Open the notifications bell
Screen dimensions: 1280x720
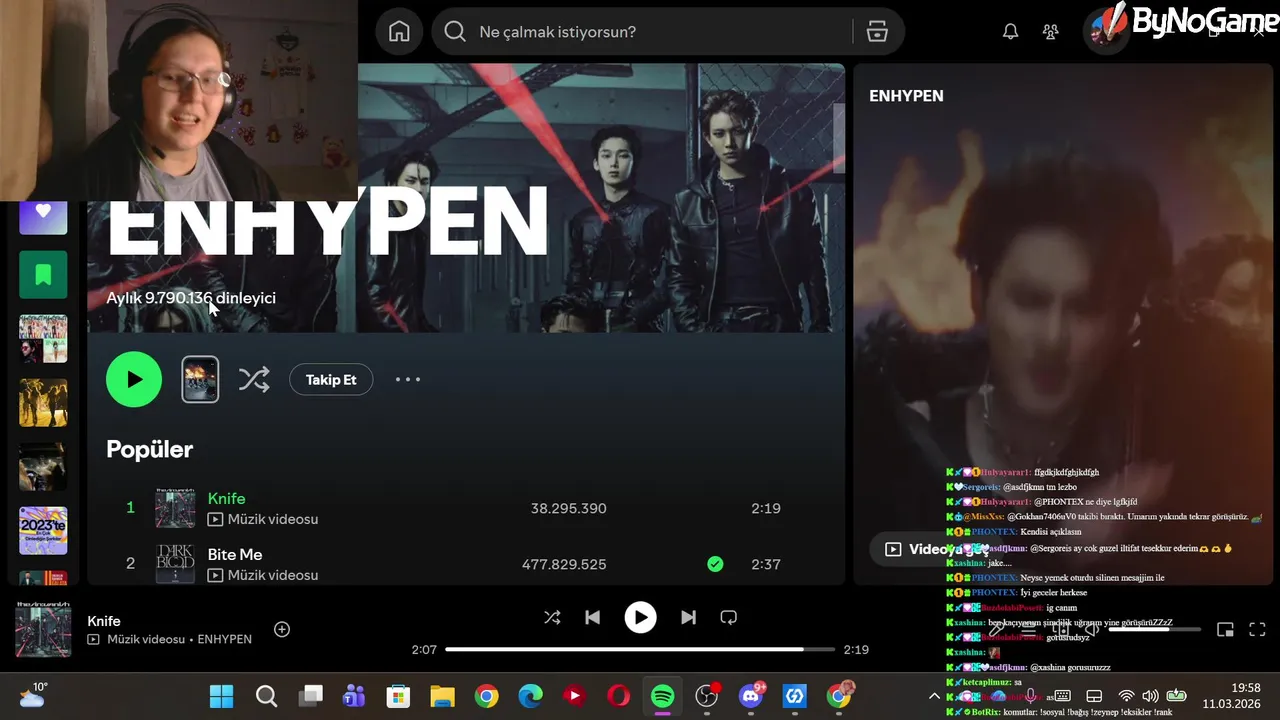1010,32
